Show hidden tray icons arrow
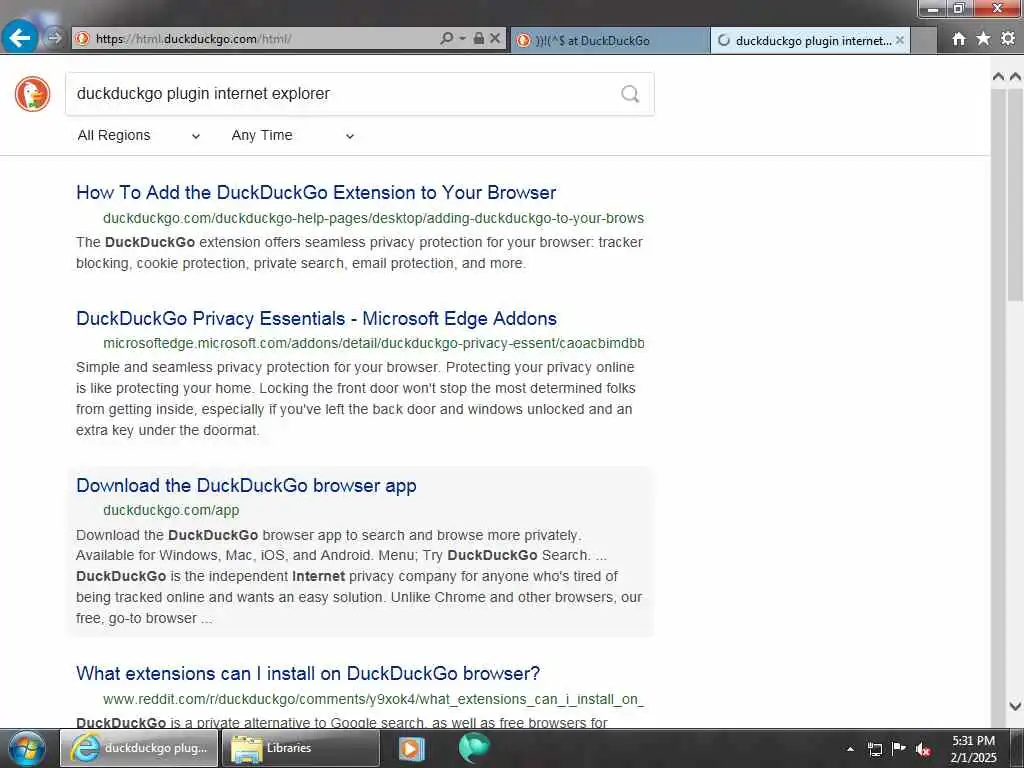 click(850, 749)
